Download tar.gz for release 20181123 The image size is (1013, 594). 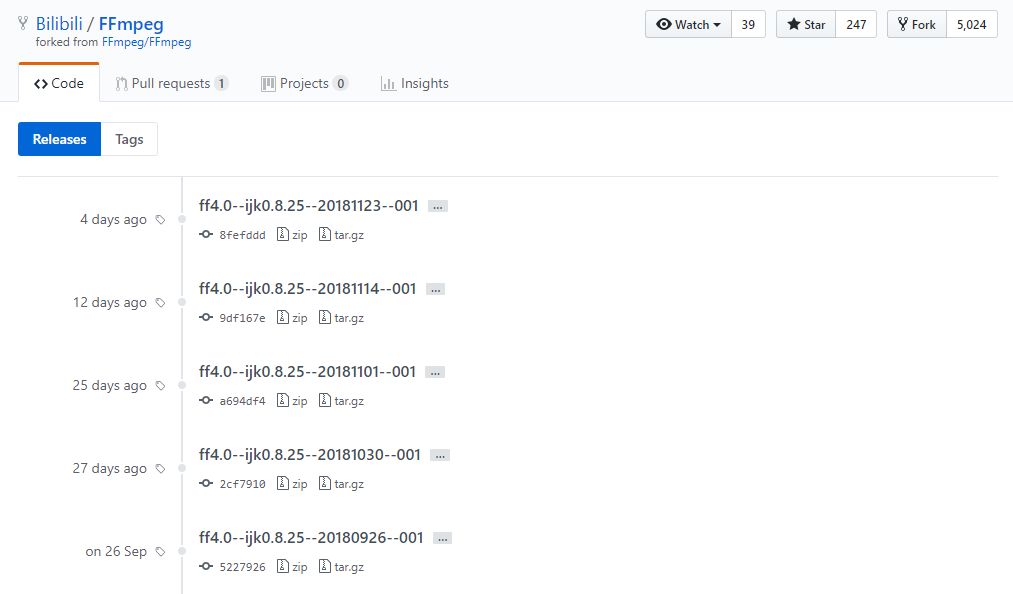341,235
